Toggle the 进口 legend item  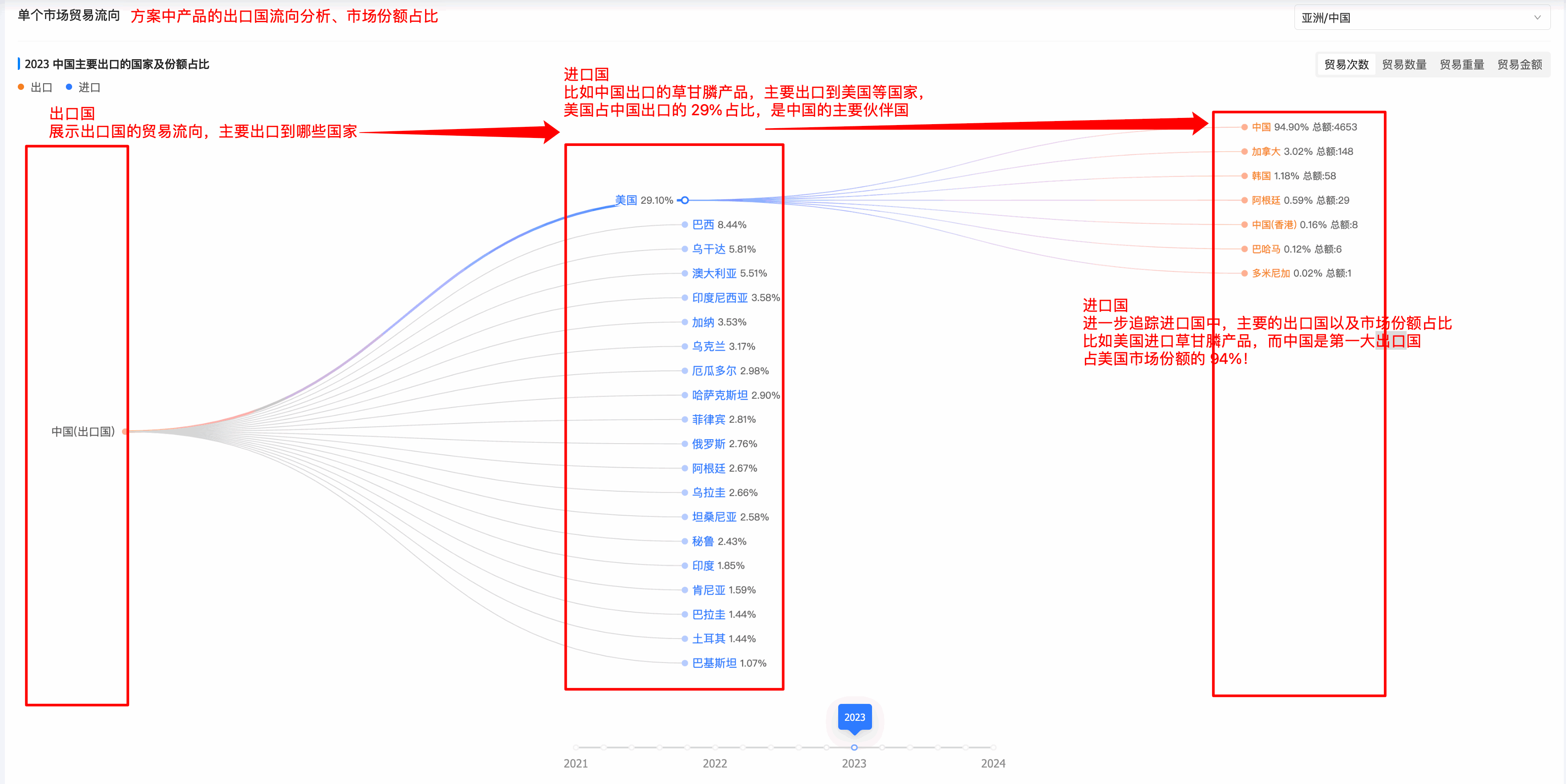pos(85,88)
